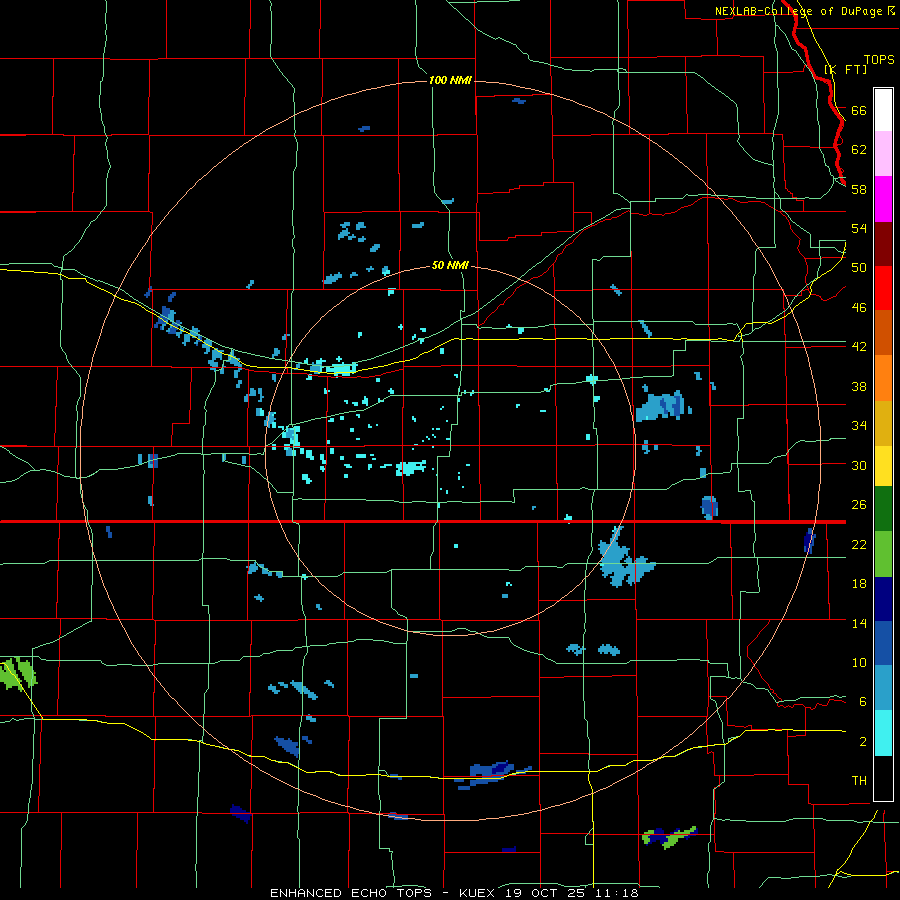Select the magenta swatch on the color scale

(x=883, y=199)
